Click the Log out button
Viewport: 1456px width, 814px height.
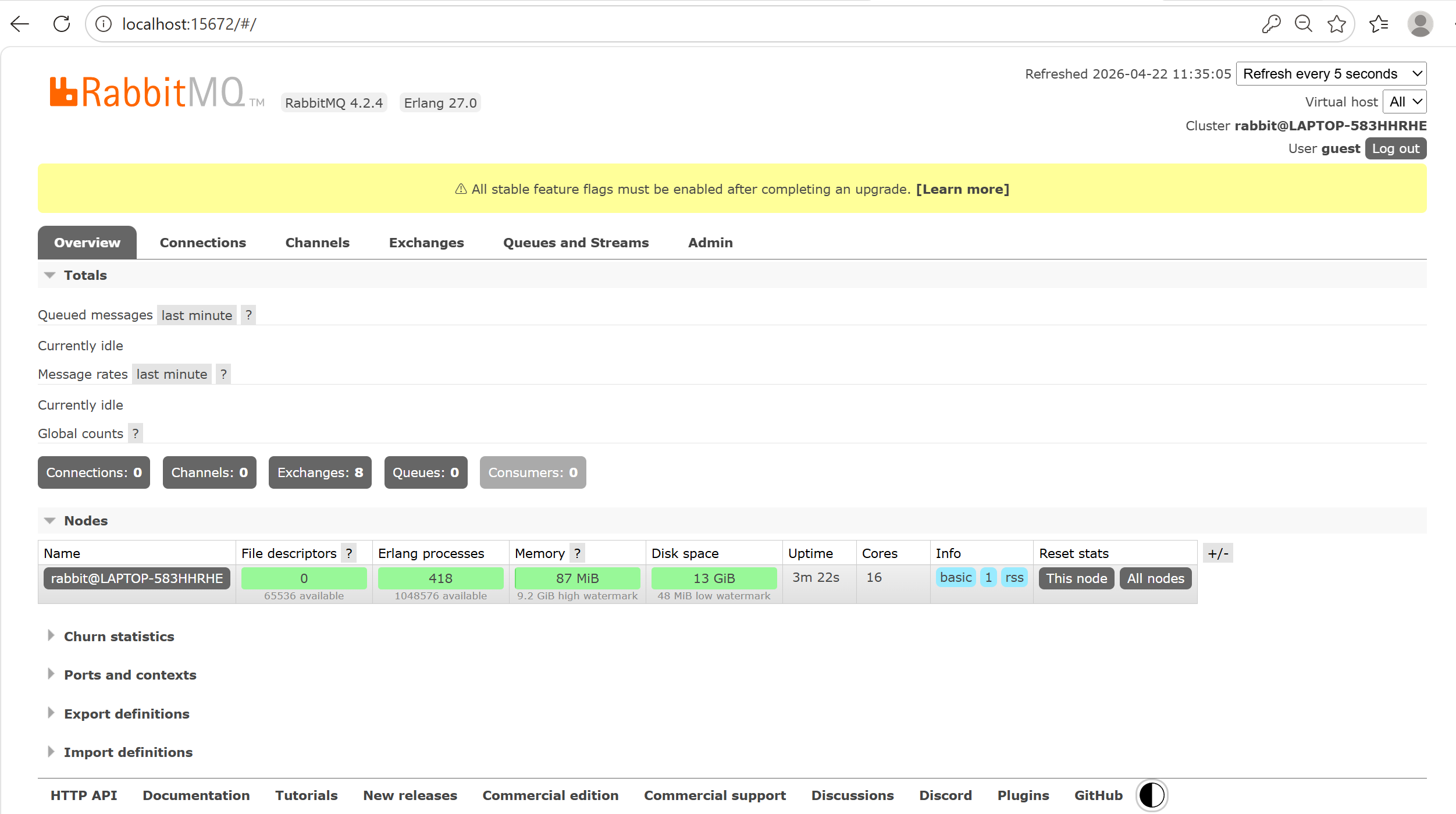pos(1396,148)
